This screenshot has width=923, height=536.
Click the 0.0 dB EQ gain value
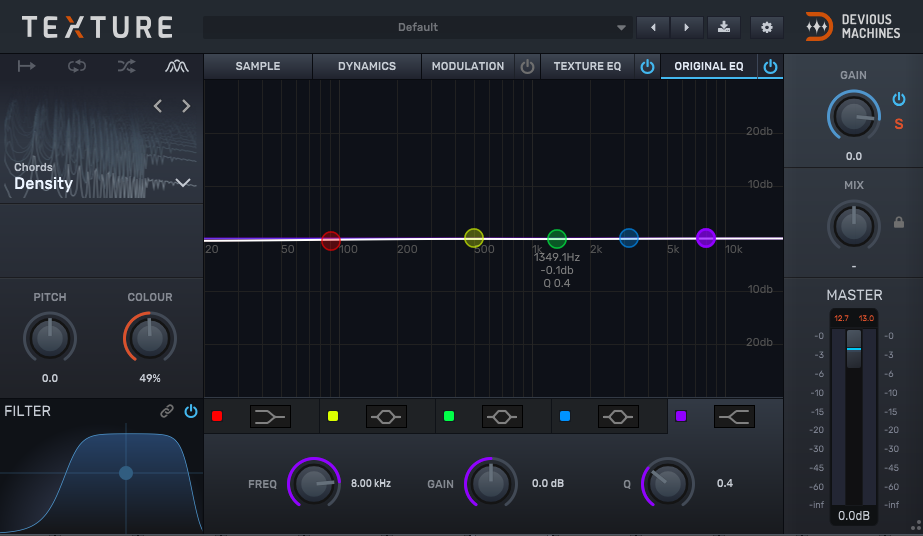pyautogui.click(x=548, y=483)
